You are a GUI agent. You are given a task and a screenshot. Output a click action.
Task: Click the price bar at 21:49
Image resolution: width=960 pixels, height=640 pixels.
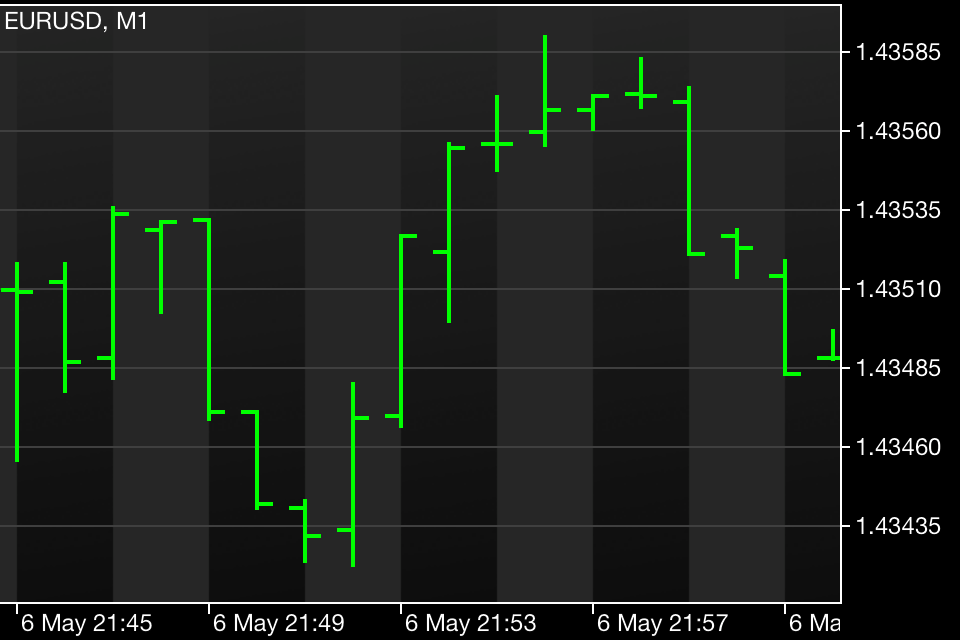click(x=209, y=319)
